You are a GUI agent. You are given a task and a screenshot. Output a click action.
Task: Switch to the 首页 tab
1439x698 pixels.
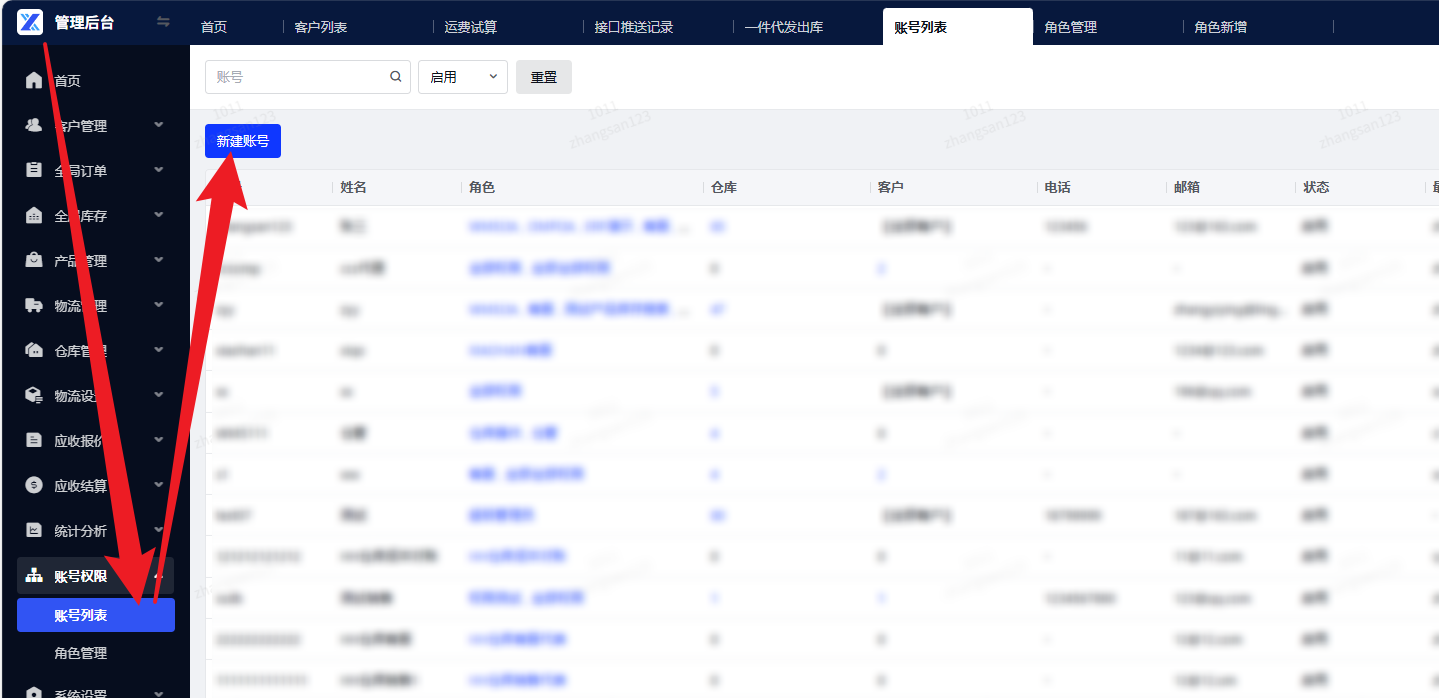[x=214, y=27]
